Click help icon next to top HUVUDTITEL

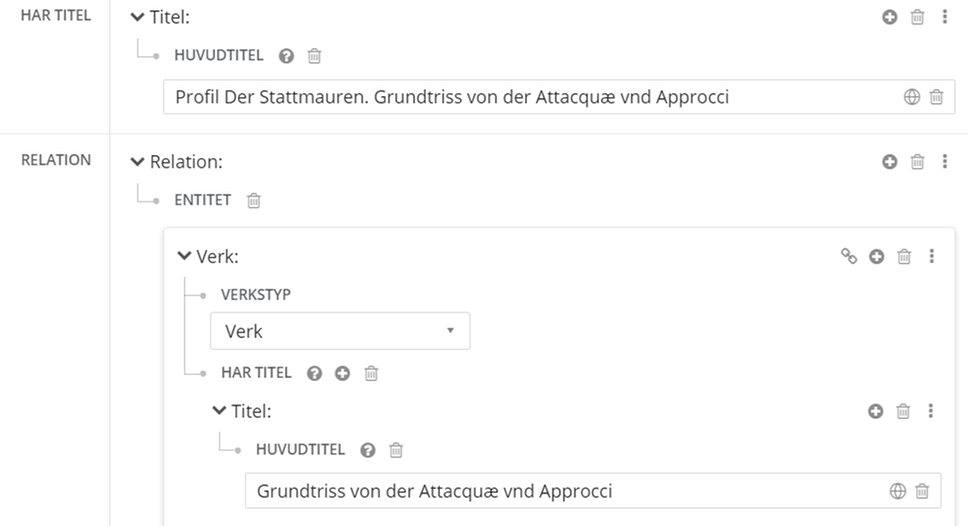286,56
